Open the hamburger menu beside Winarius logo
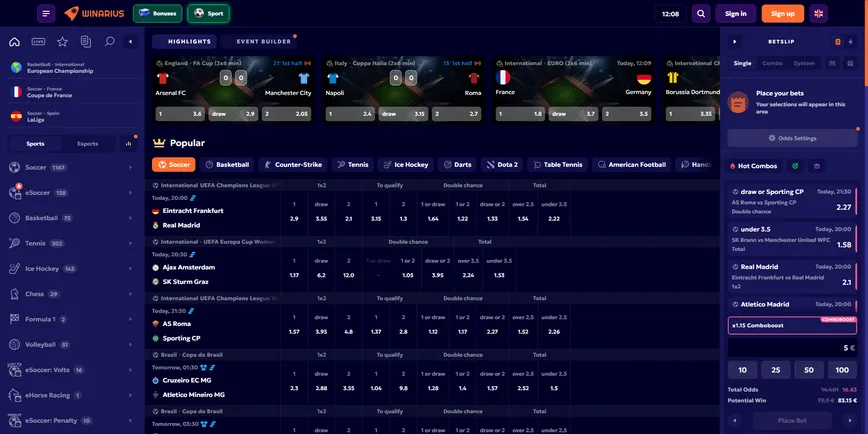 click(x=46, y=13)
